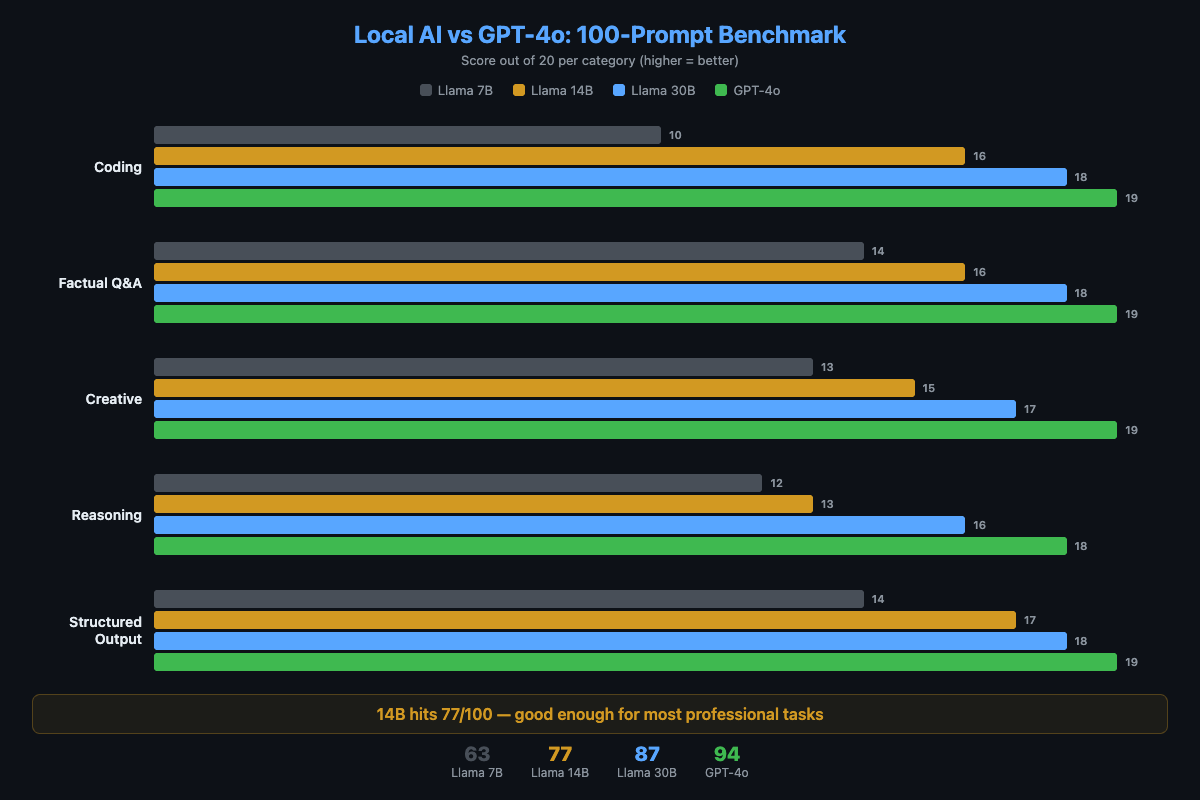Viewport: 1200px width, 800px height.
Task: Click the total score 87 for Llama 30B
Action: click(647, 754)
